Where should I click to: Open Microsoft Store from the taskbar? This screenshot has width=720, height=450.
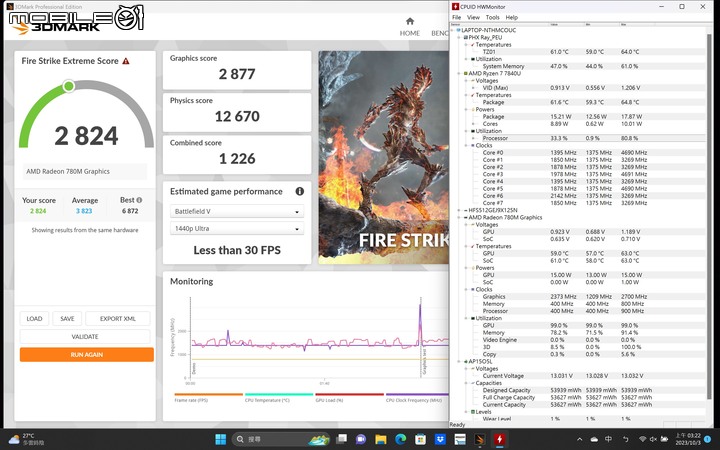[420, 439]
